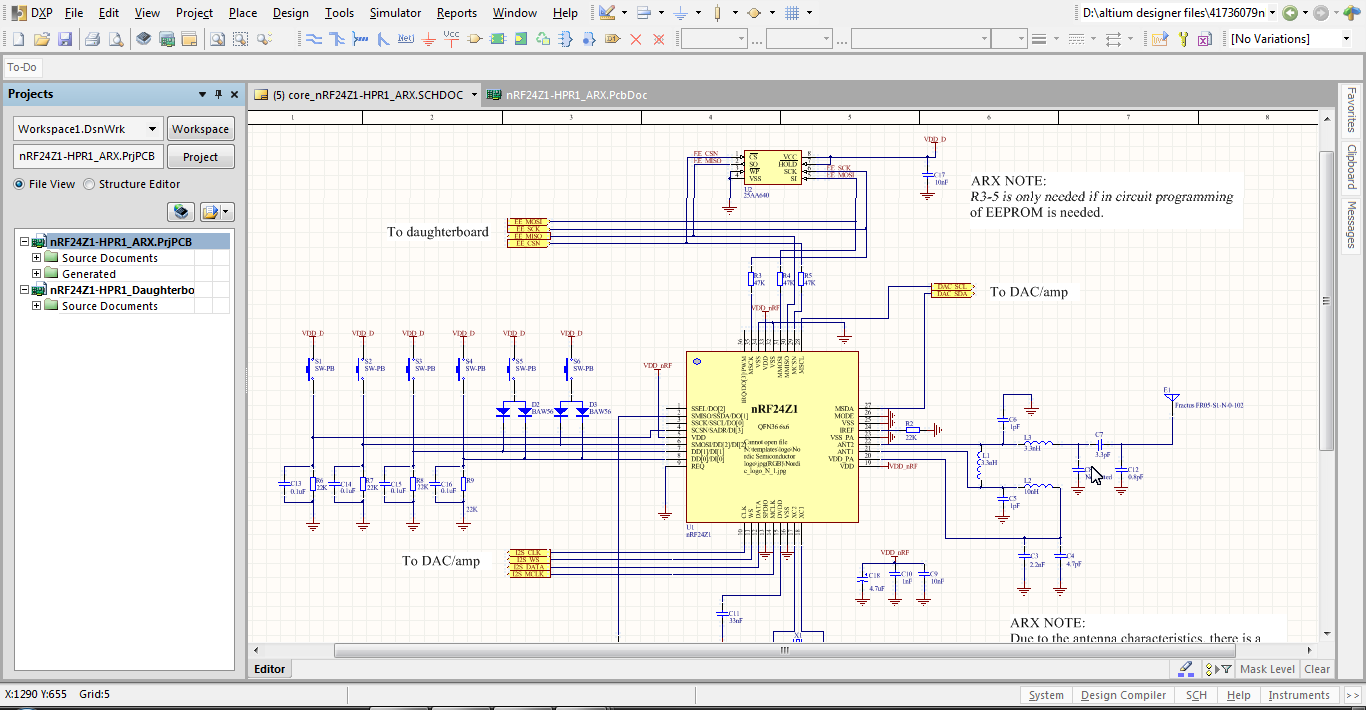Open the Simulator menu

395,13
